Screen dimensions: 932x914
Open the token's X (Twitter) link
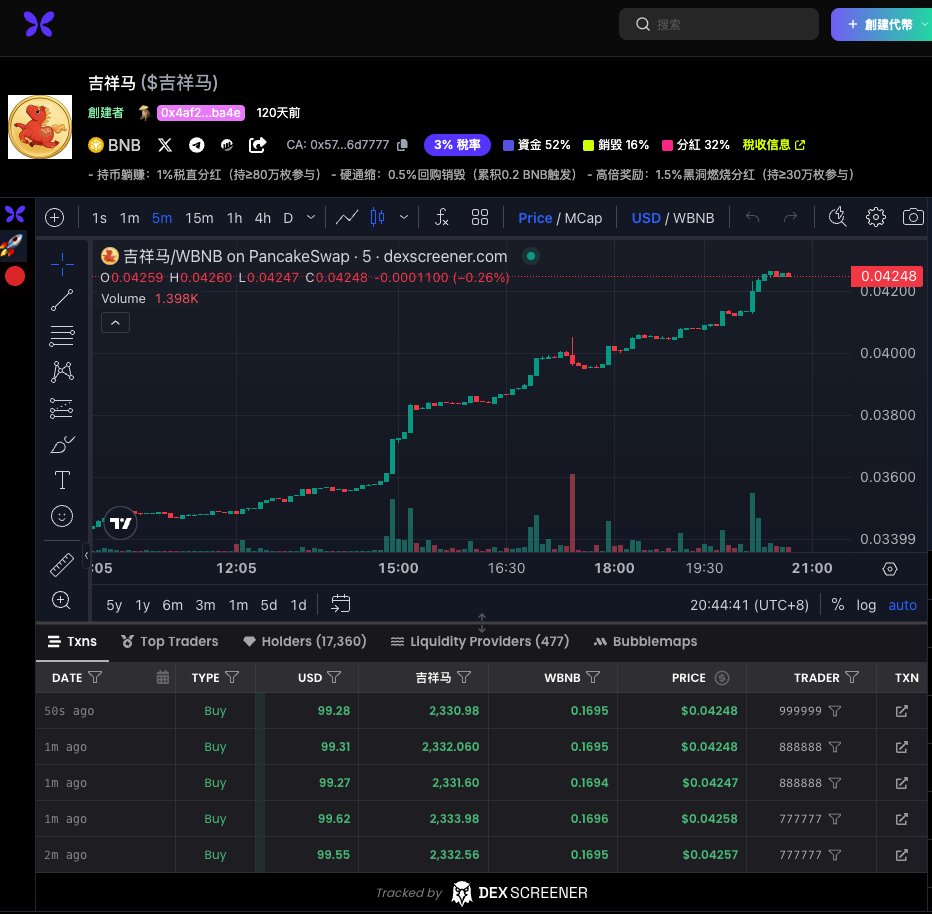[165, 145]
